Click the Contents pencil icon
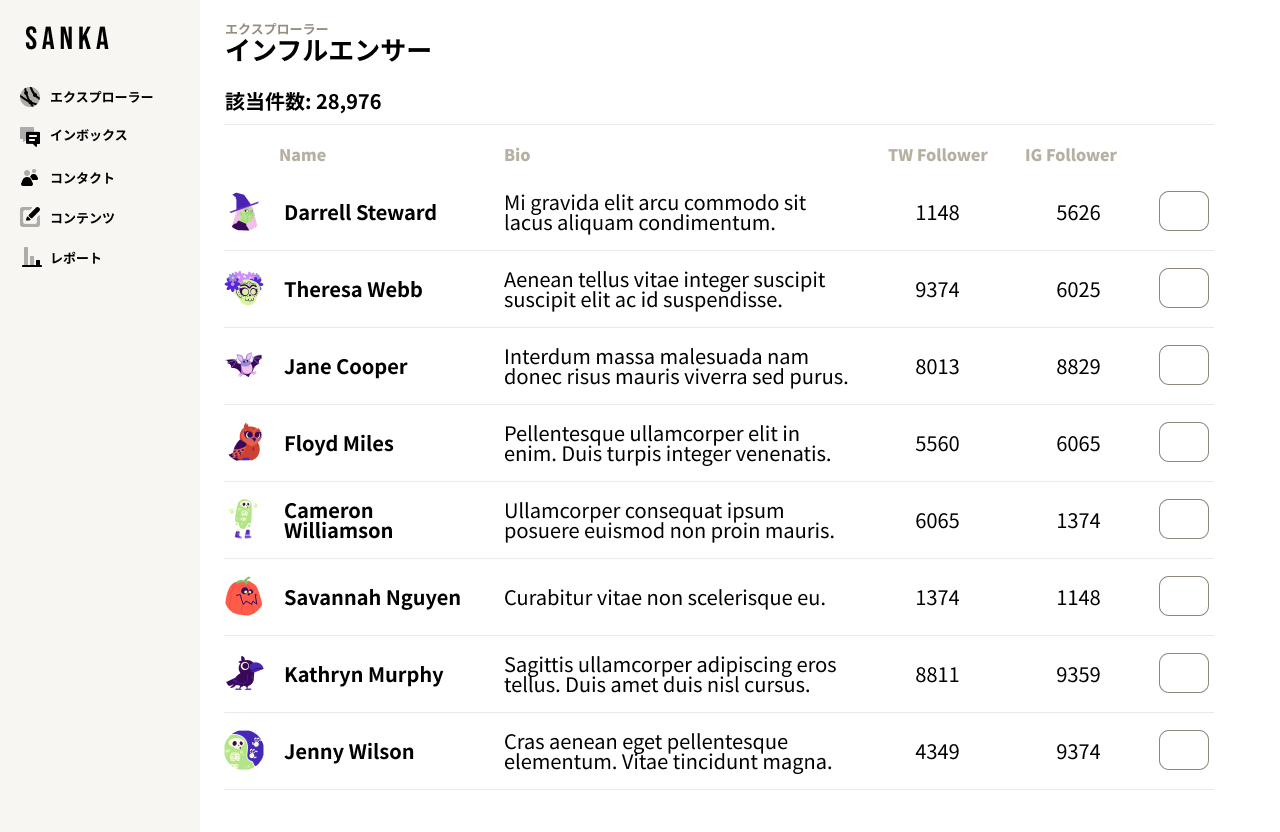Screen dimensions: 1280x832 point(30,217)
